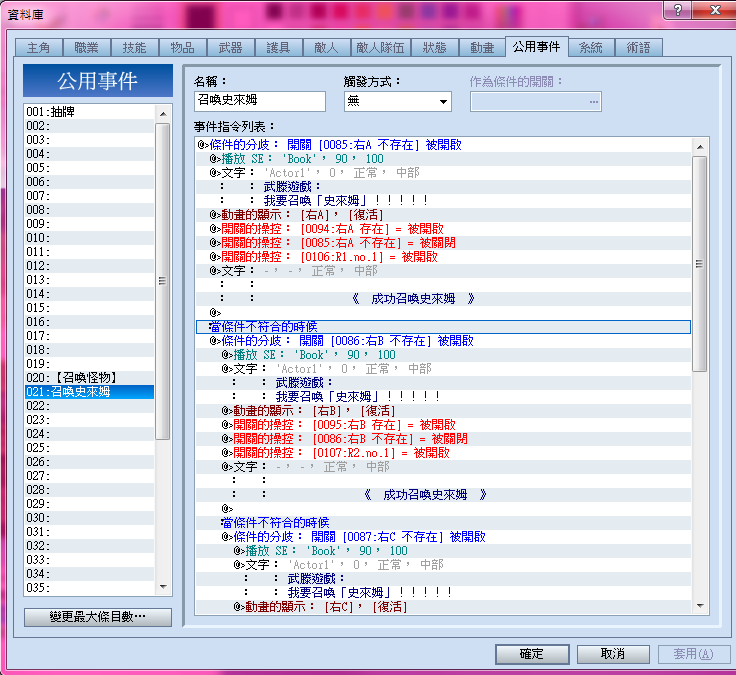Open the 敵人隊伍 tab
This screenshot has width=736, height=675.
381,48
